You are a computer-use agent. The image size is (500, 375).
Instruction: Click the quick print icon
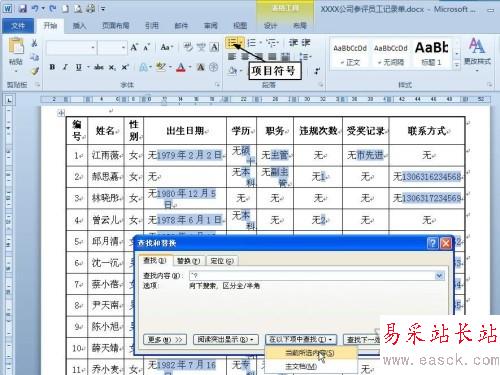[x=91, y=8]
